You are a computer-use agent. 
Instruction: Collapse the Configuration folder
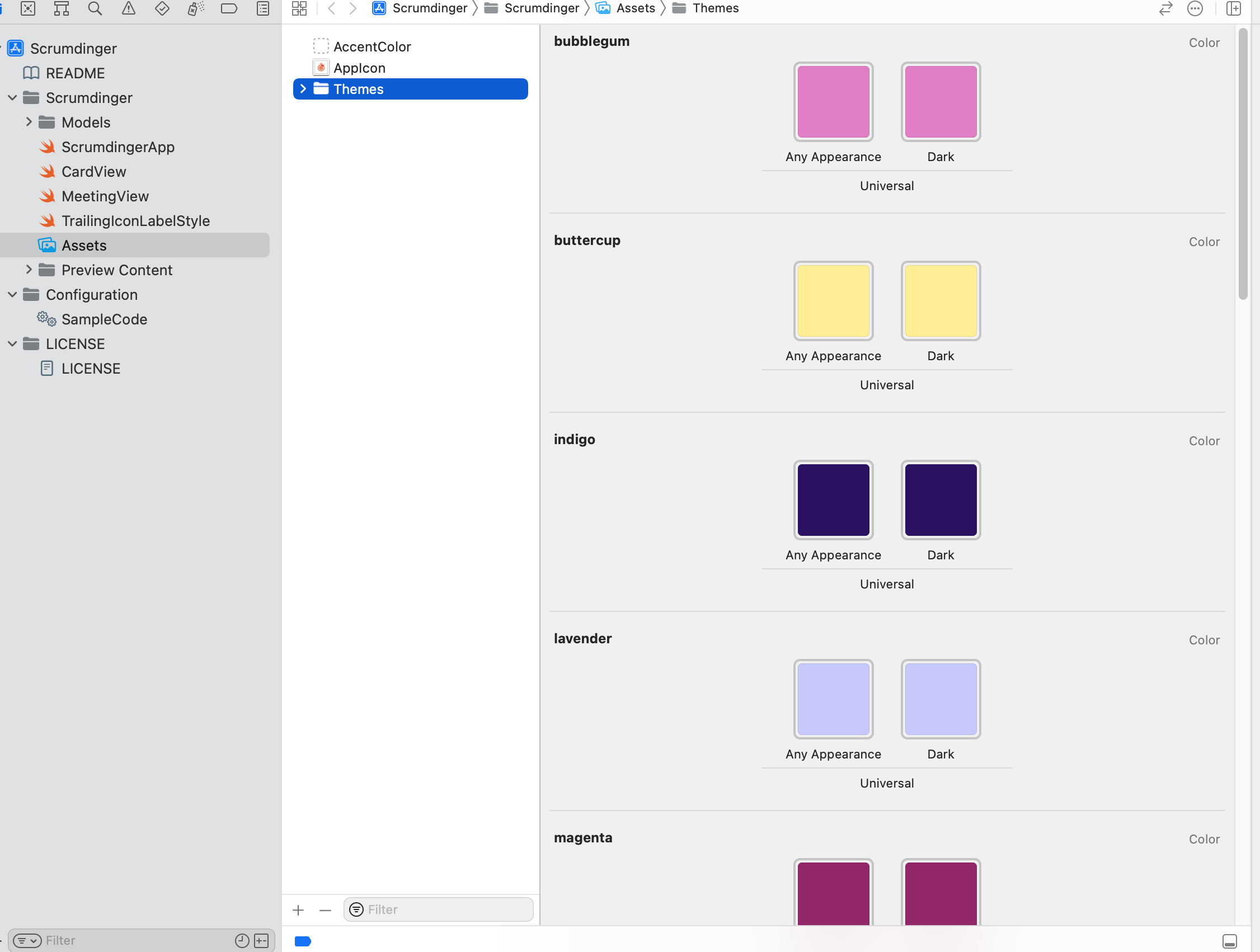coord(12,295)
